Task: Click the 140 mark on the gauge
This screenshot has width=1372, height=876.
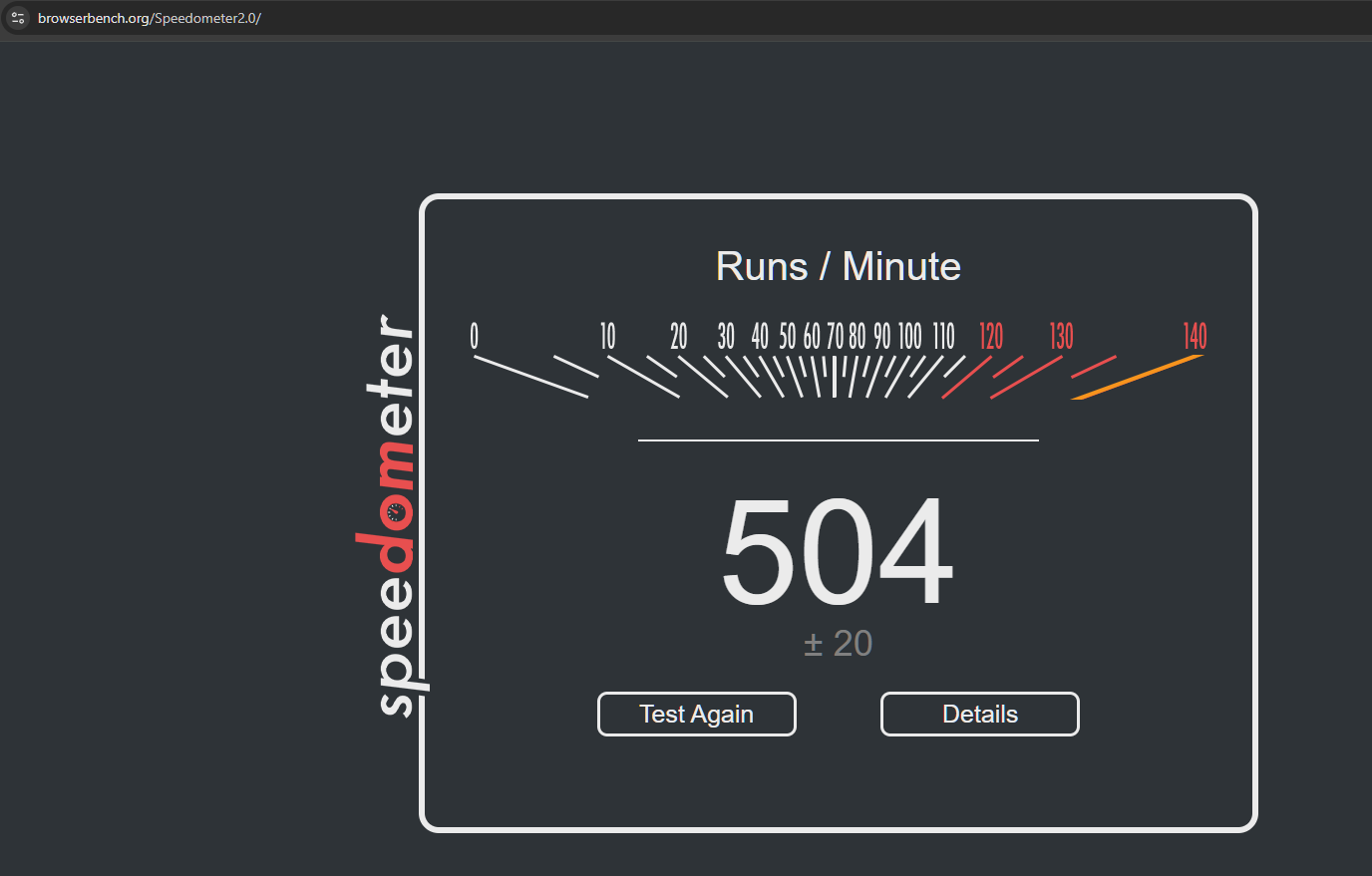Action: point(1195,336)
